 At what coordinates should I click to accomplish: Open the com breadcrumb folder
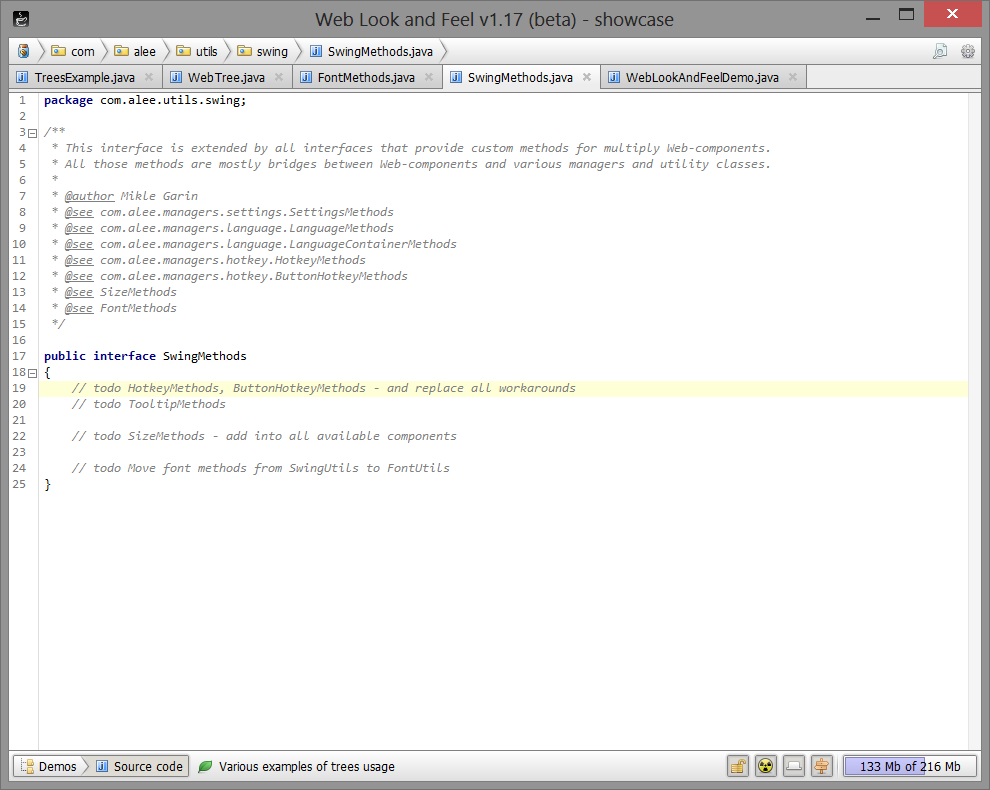pos(73,51)
